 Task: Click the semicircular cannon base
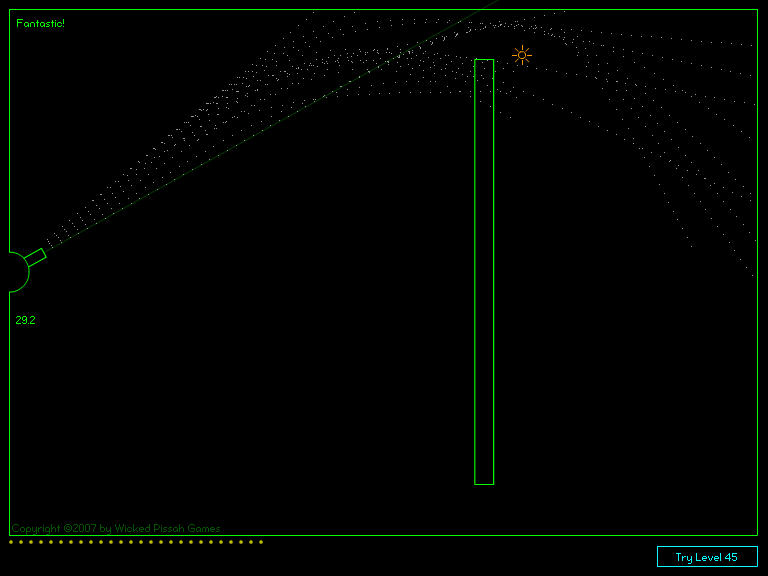(x=20, y=272)
